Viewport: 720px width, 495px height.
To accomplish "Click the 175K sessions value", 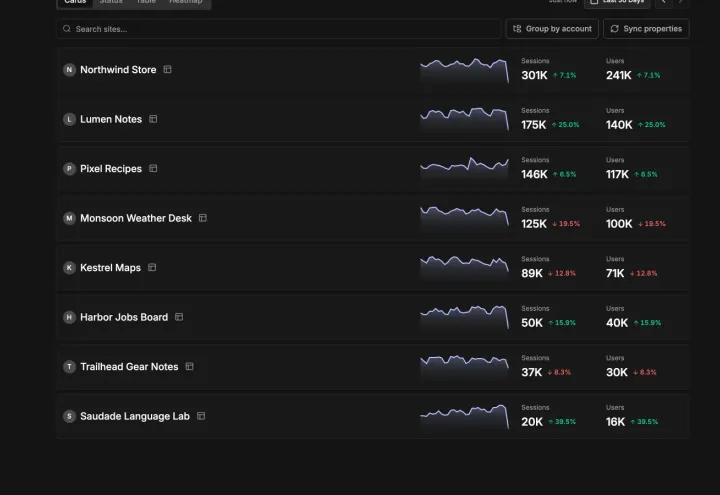I will (534, 125).
